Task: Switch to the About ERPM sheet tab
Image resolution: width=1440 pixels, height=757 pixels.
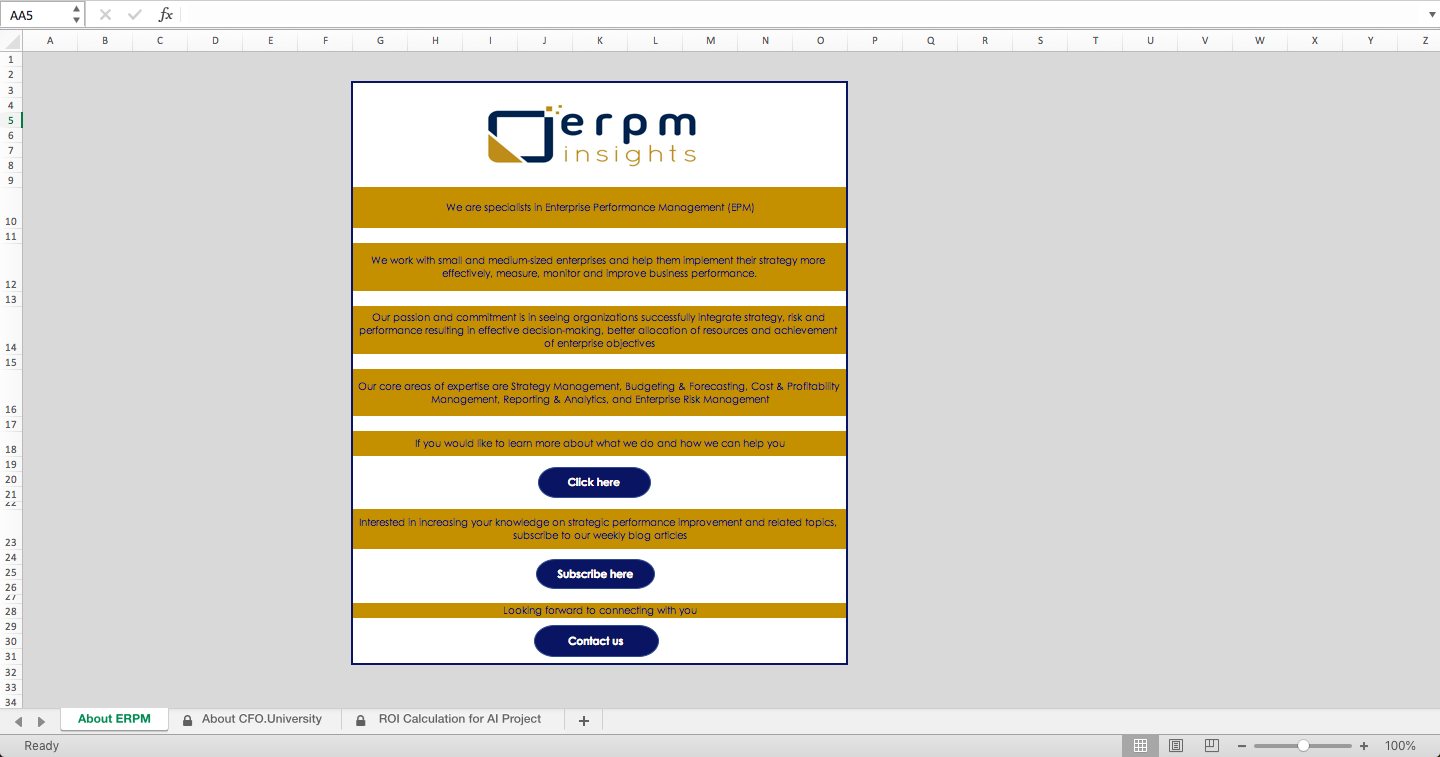Action: pos(114,719)
